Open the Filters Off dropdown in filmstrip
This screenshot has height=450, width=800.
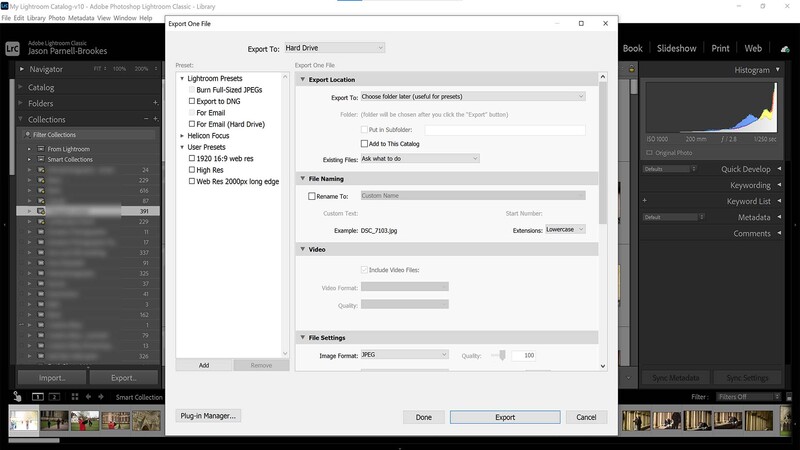pyautogui.click(x=748, y=396)
